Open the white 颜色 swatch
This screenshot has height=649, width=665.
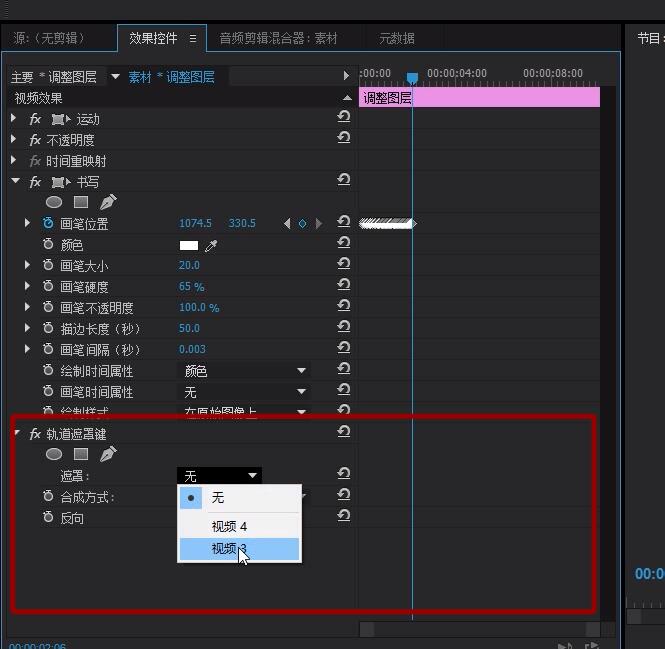tap(189, 246)
